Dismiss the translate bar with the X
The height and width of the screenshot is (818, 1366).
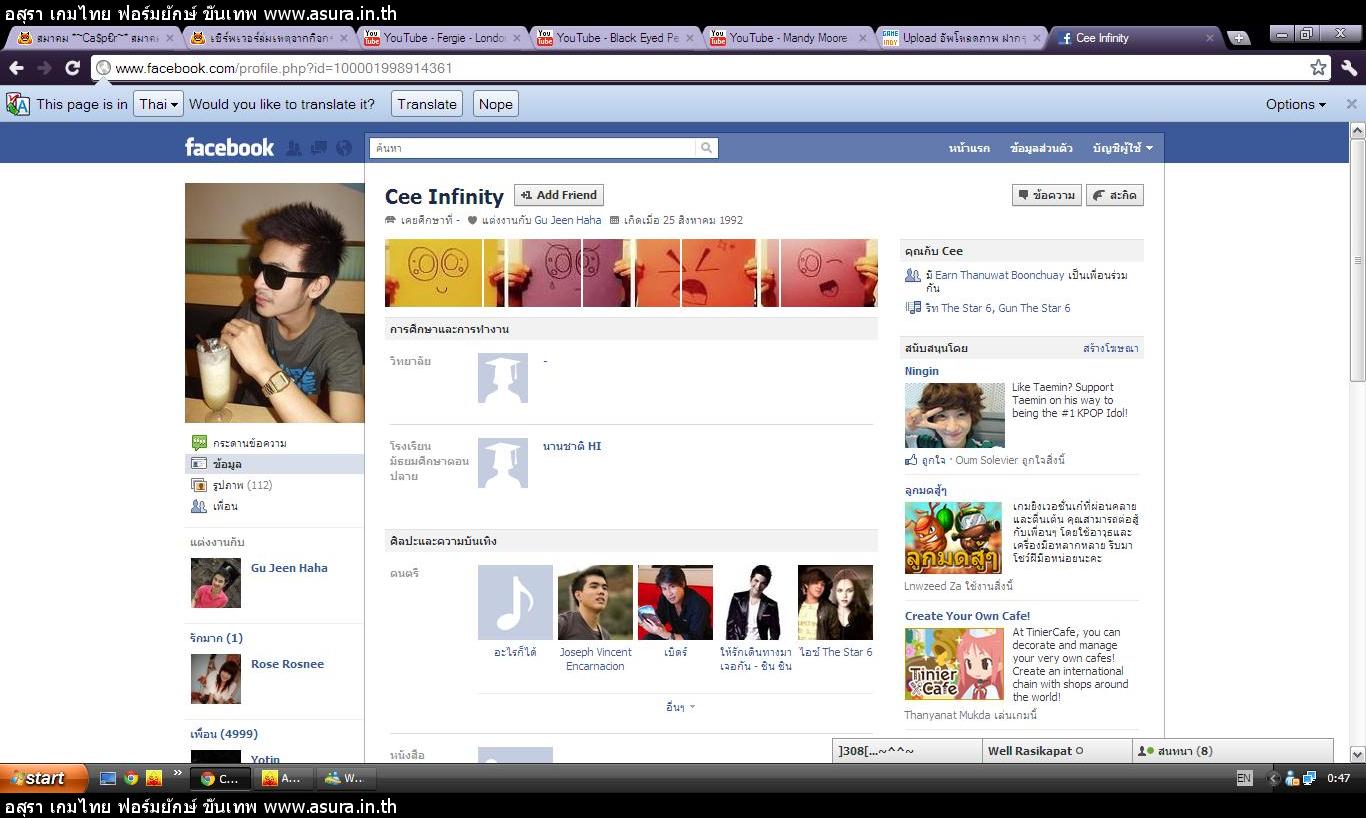pyautogui.click(x=1351, y=104)
